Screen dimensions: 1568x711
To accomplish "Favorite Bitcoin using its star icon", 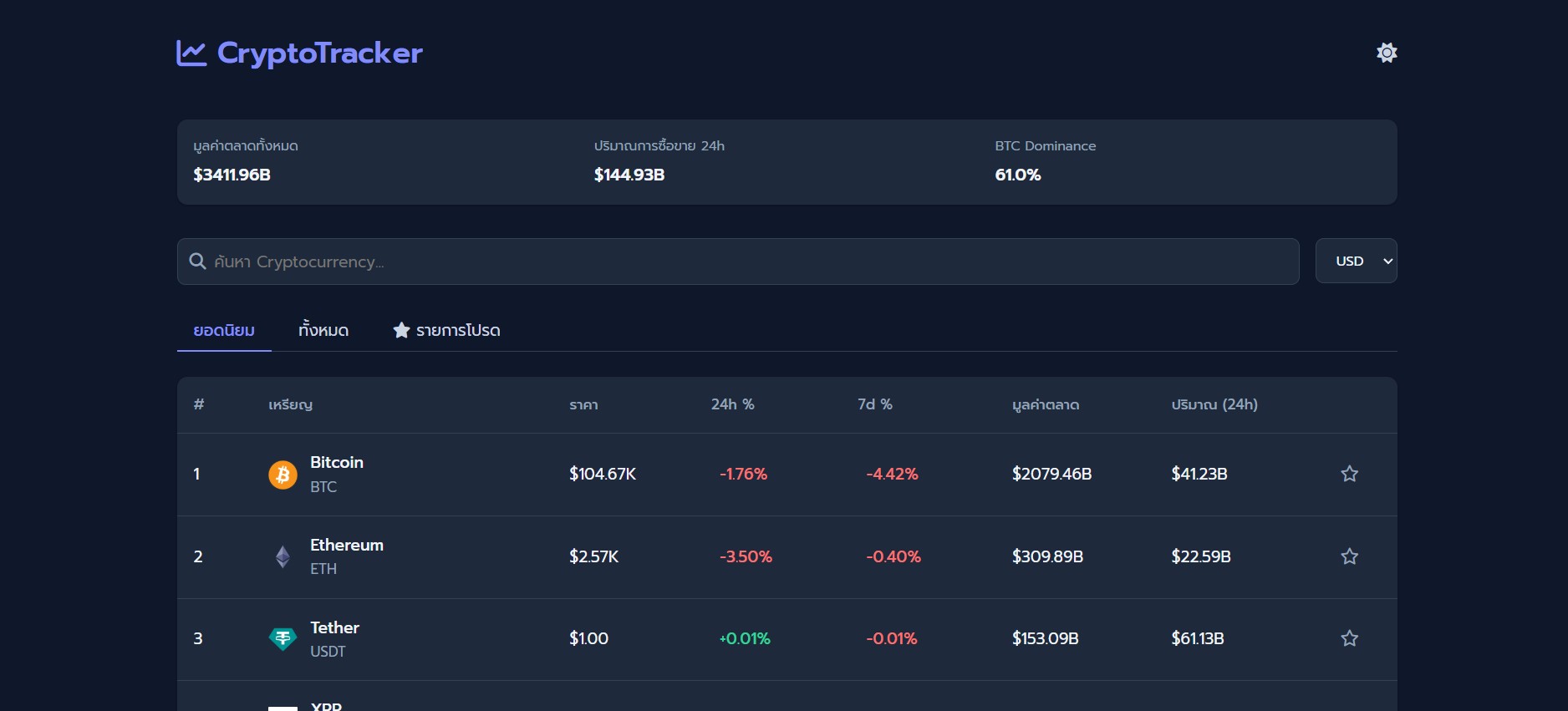I will pos(1349,475).
